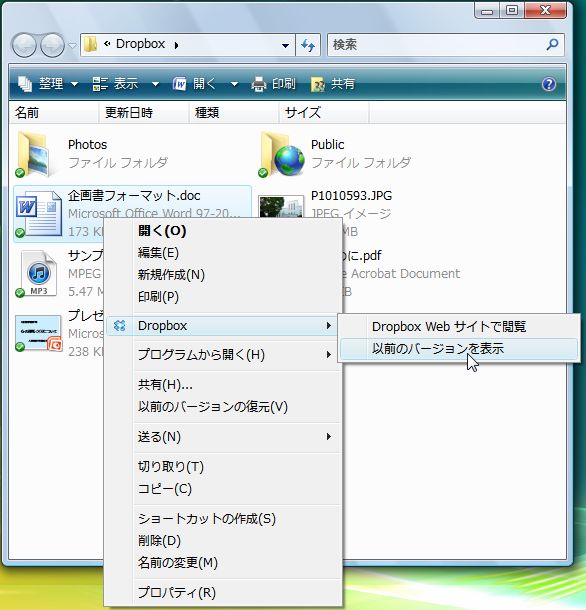
Task: Click the magnifier search icon
Action: click(553, 45)
